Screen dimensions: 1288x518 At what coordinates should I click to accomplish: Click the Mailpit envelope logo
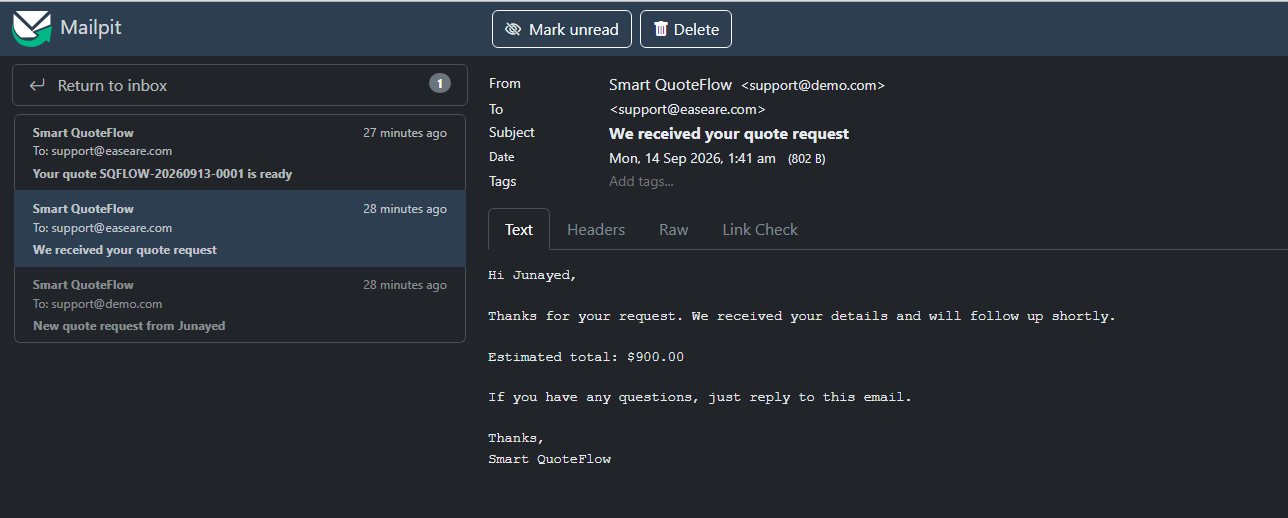pos(31,28)
